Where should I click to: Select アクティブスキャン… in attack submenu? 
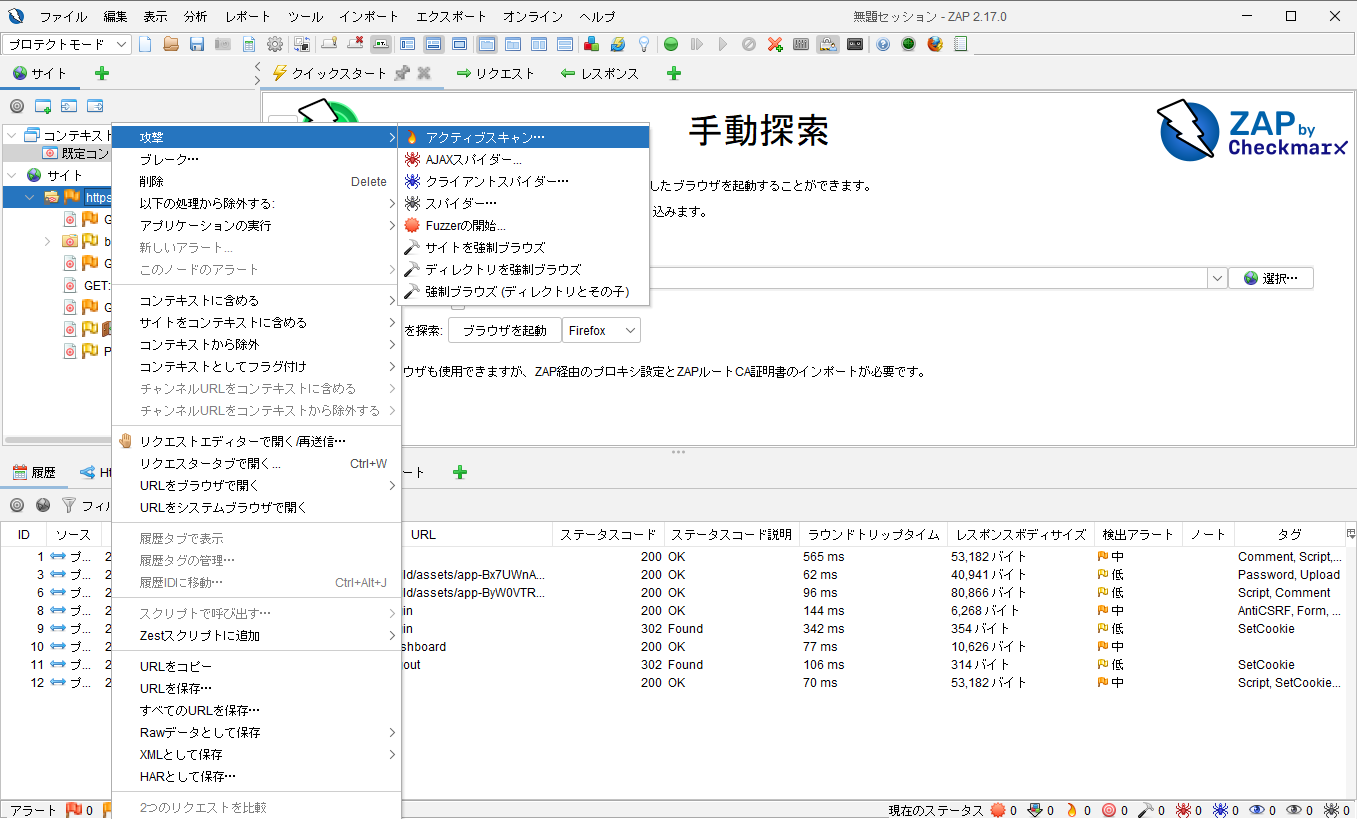(524, 137)
